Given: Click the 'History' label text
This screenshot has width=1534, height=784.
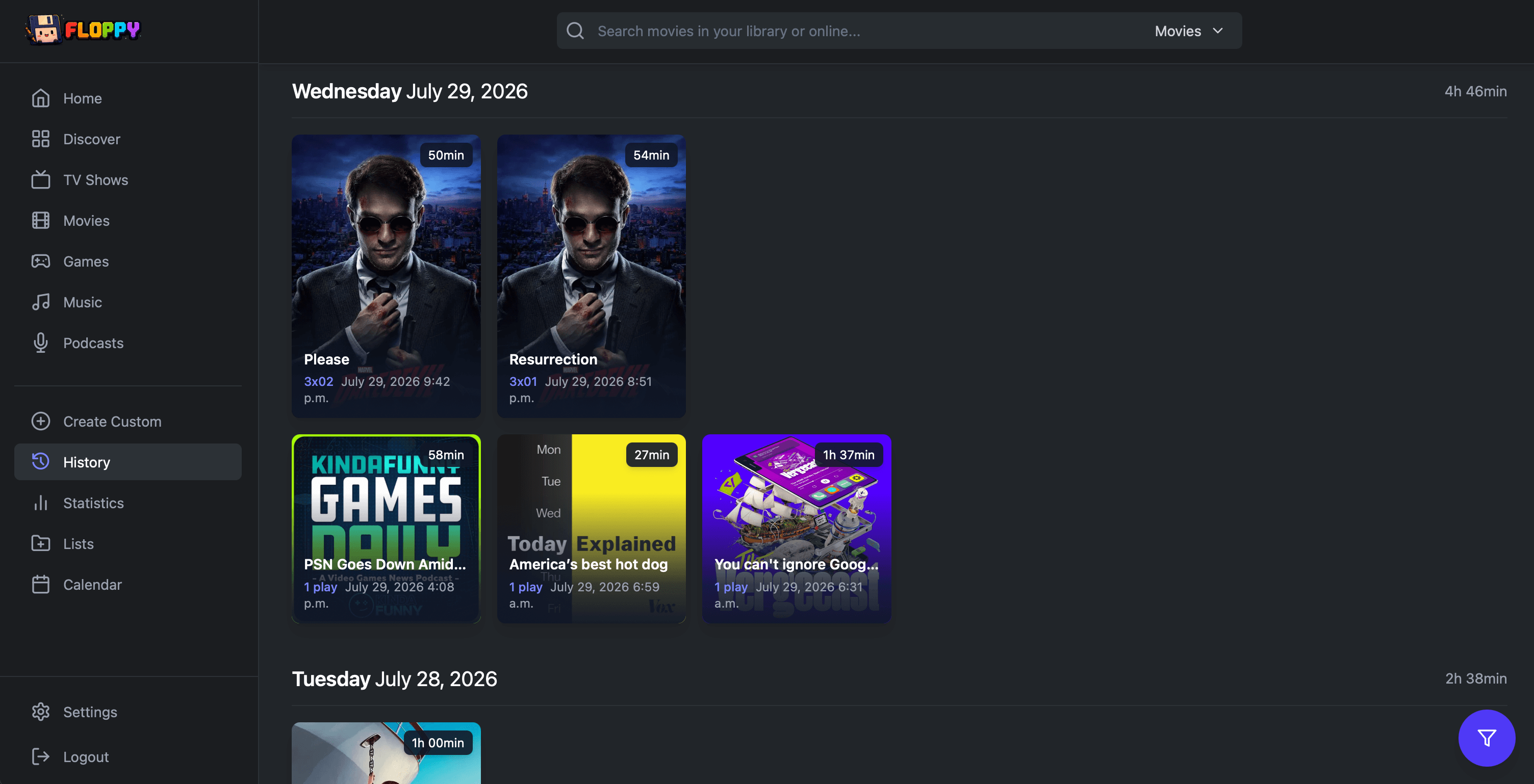Looking at the screenshot, I should pos(87,462).
